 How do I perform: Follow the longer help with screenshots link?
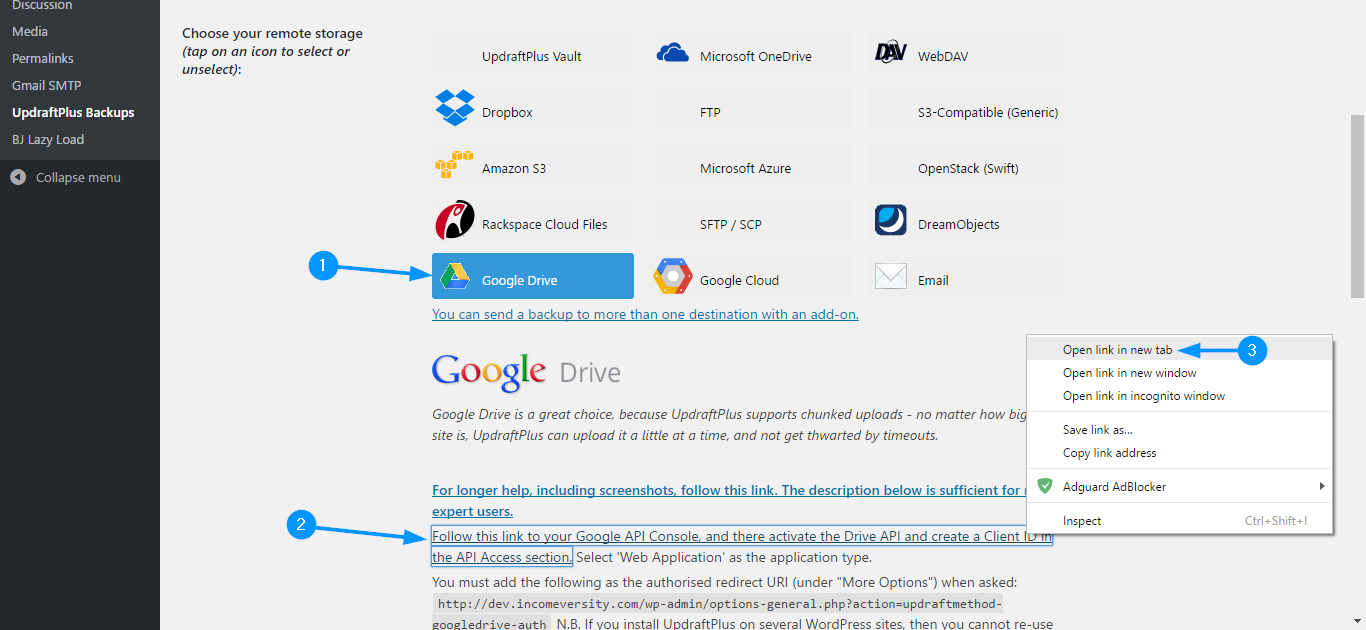pyautogui.click(x=729, y=500)
